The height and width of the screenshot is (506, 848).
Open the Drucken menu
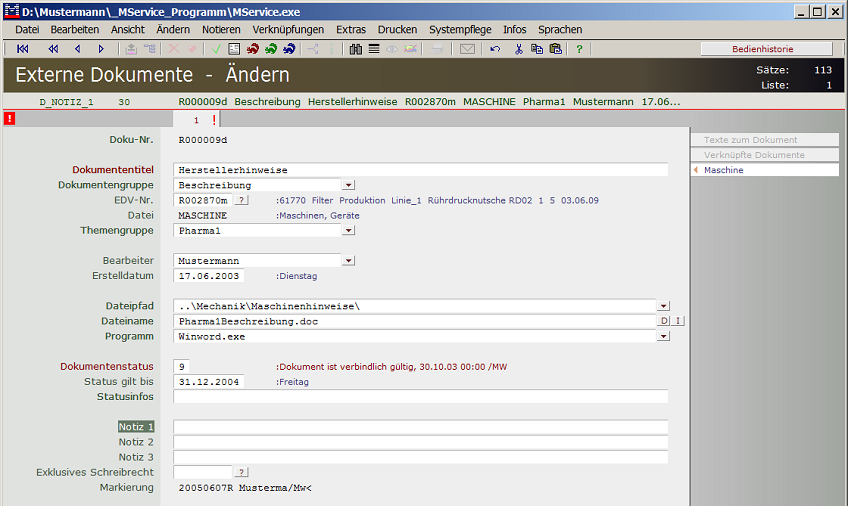[x=398, y=30]
